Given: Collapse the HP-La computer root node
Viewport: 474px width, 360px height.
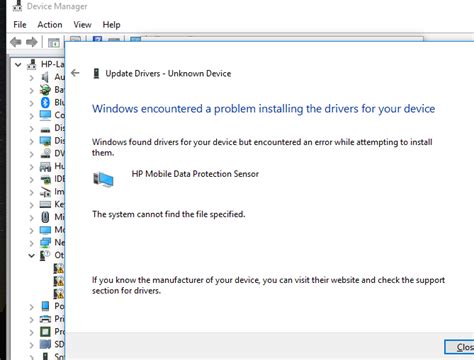Looking at the screenshot, I should (18, 65).
